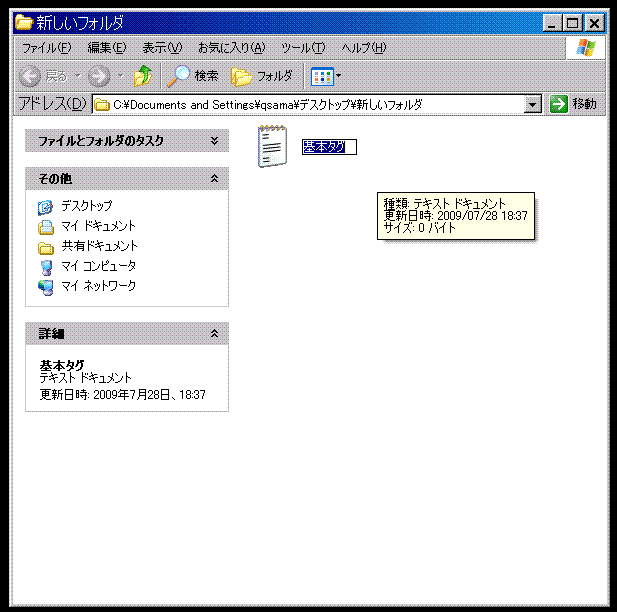
Task: Open the 表示(V) menu
Action: point(162,48)
